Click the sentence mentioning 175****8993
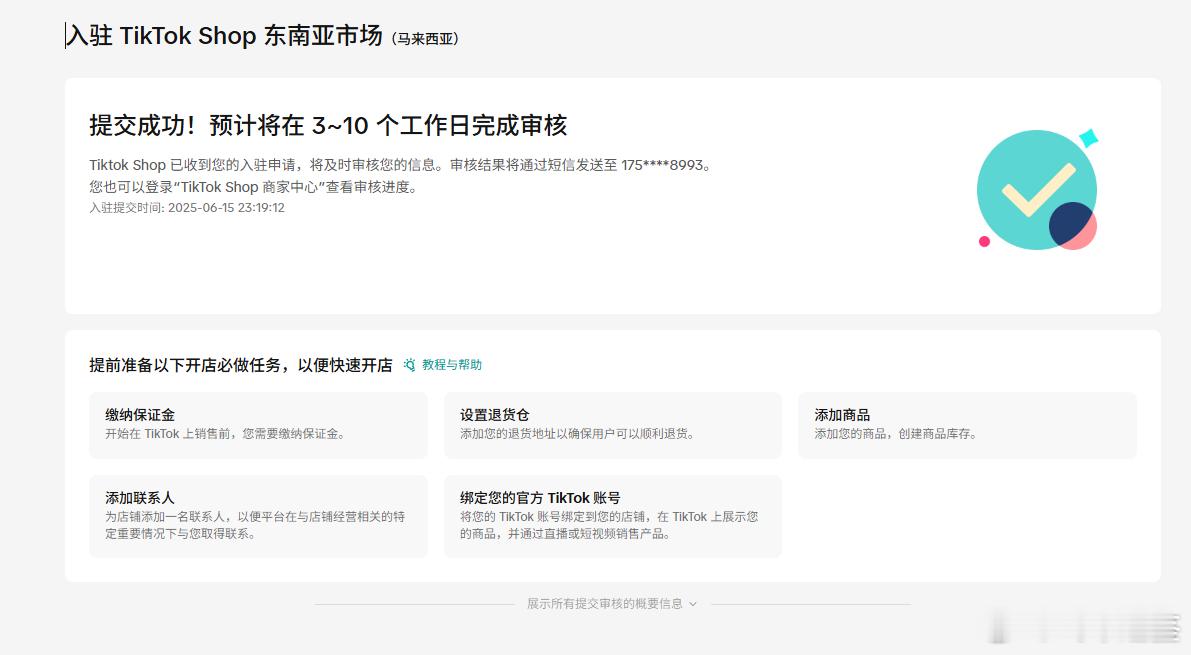Viewport: 1191px width, 655px height. (400, 165)
